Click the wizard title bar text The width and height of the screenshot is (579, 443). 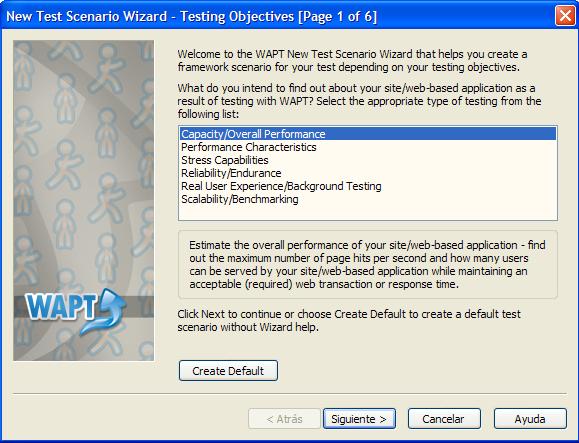tap(191, 16)
